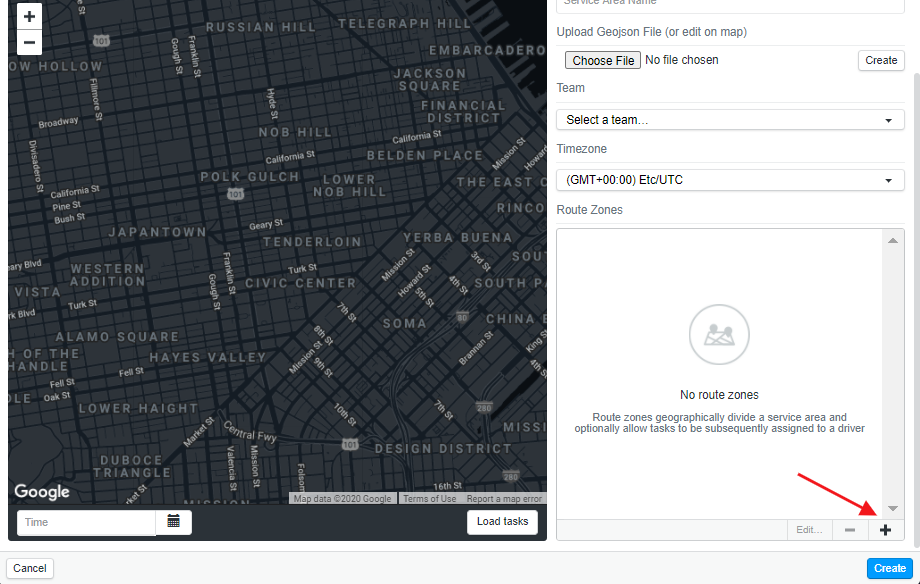Click the Time input field
This screenshot has height=584, width=920.
coord(86,522)
